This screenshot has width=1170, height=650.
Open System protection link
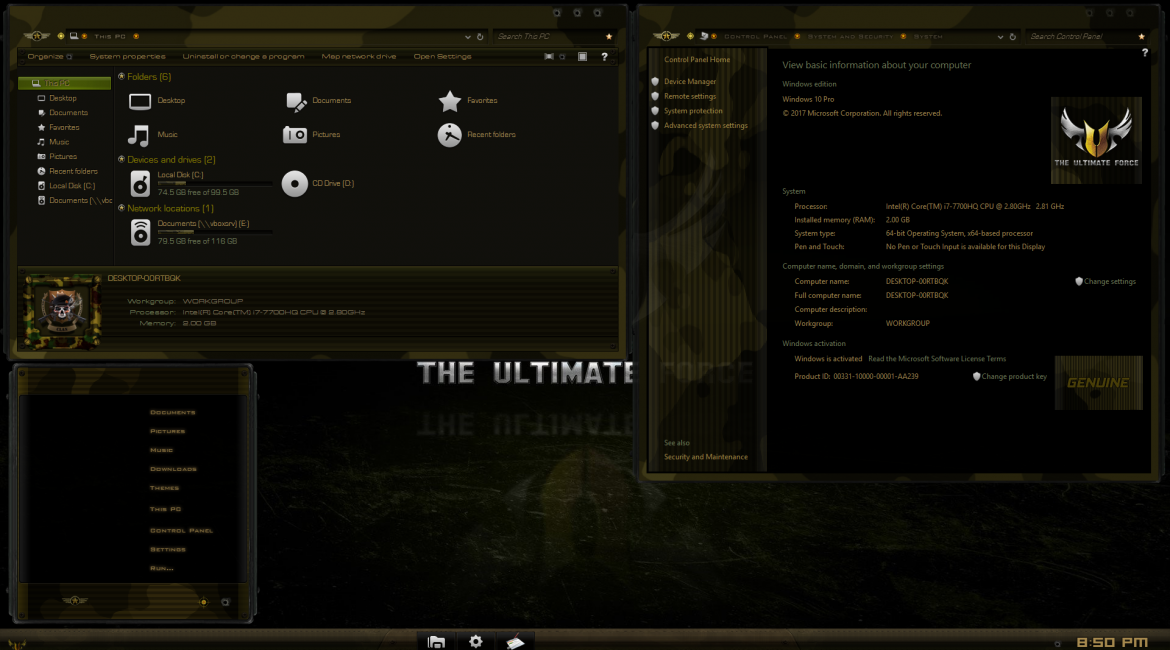click(x=693, y=111)
